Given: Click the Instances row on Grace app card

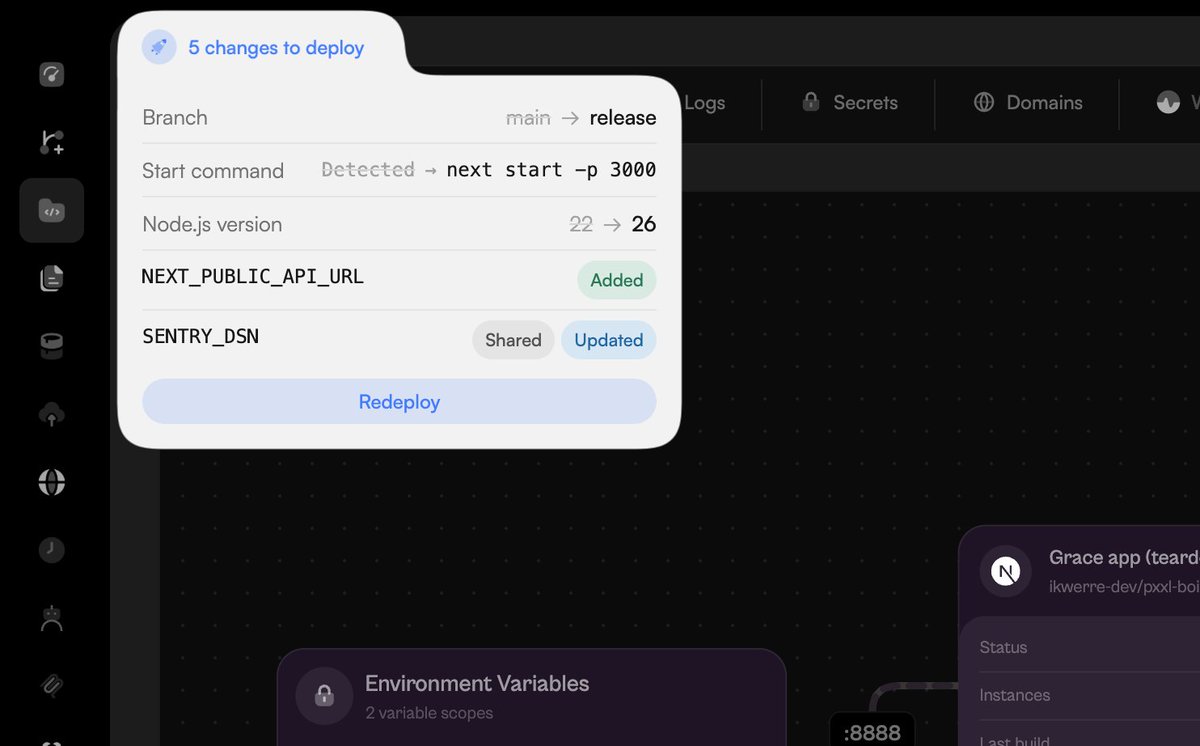Looking at the screenshot, I should (x=1090, y=695).
